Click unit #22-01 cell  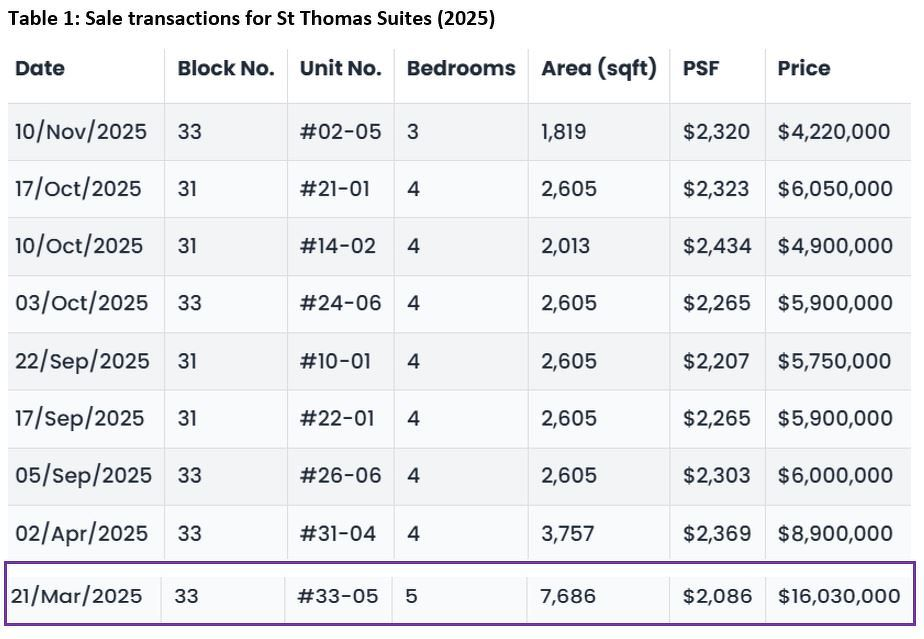coord(336,418)
